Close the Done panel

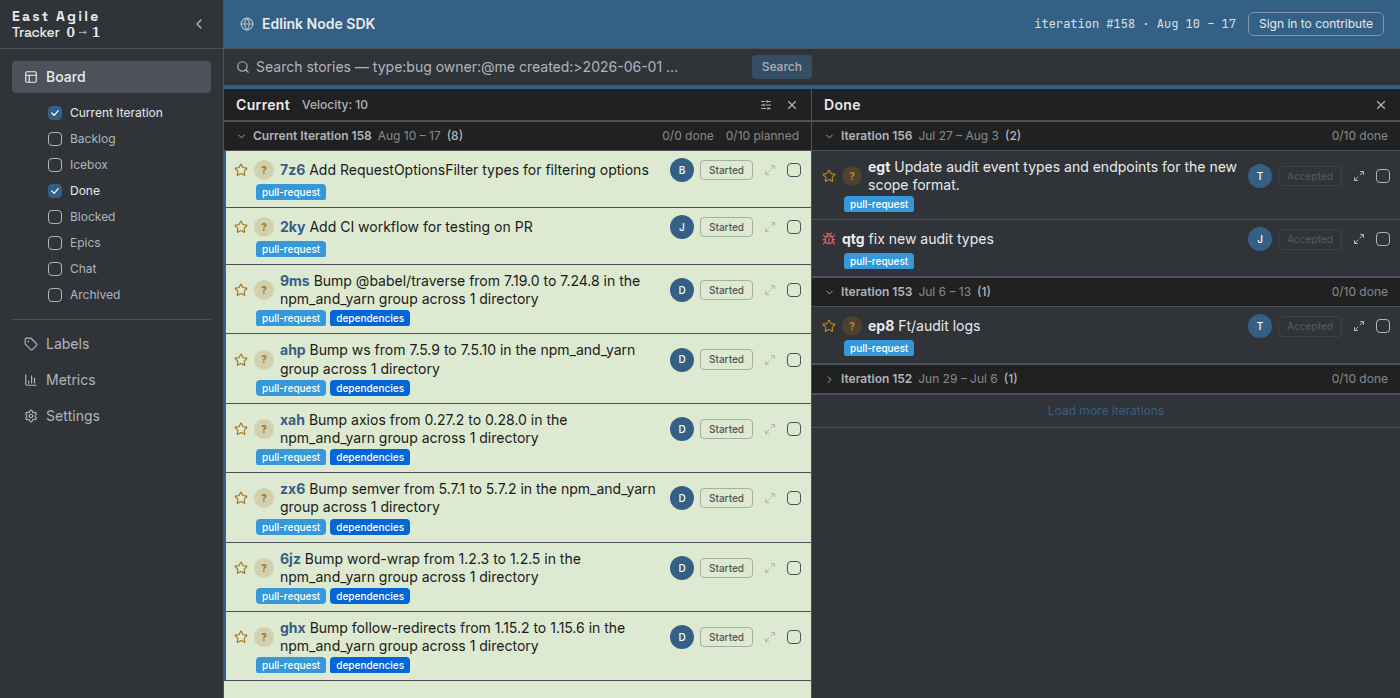tap(1381, 105)
